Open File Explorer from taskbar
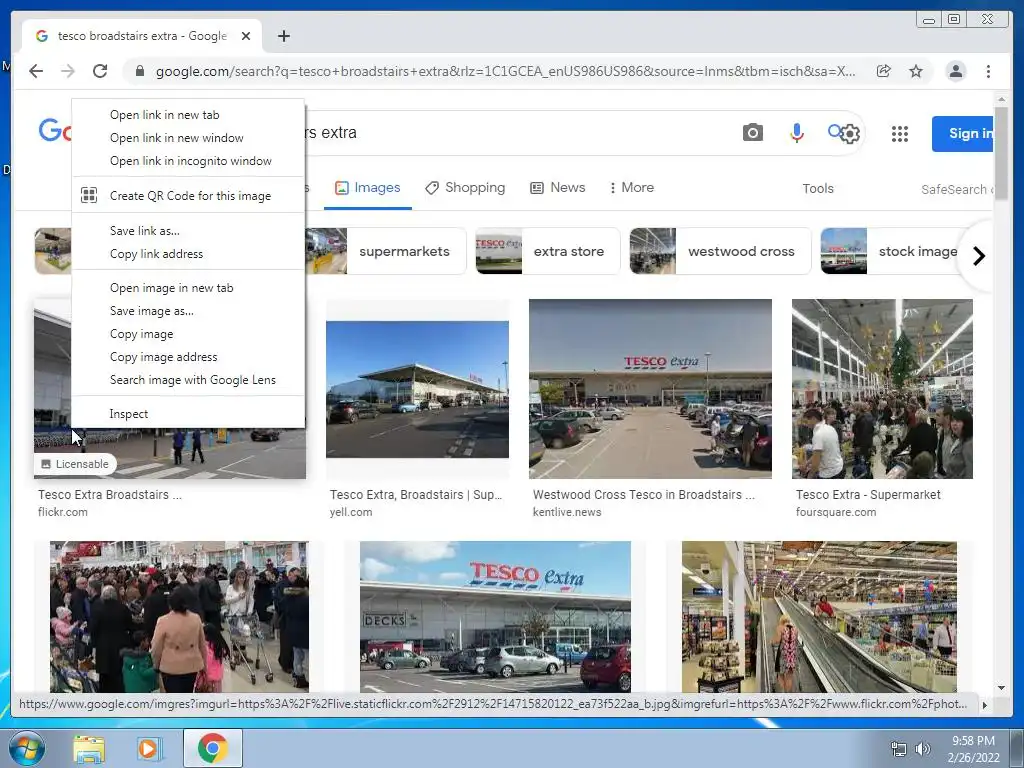Screen dimensions: 1024x768 point(89,748)
